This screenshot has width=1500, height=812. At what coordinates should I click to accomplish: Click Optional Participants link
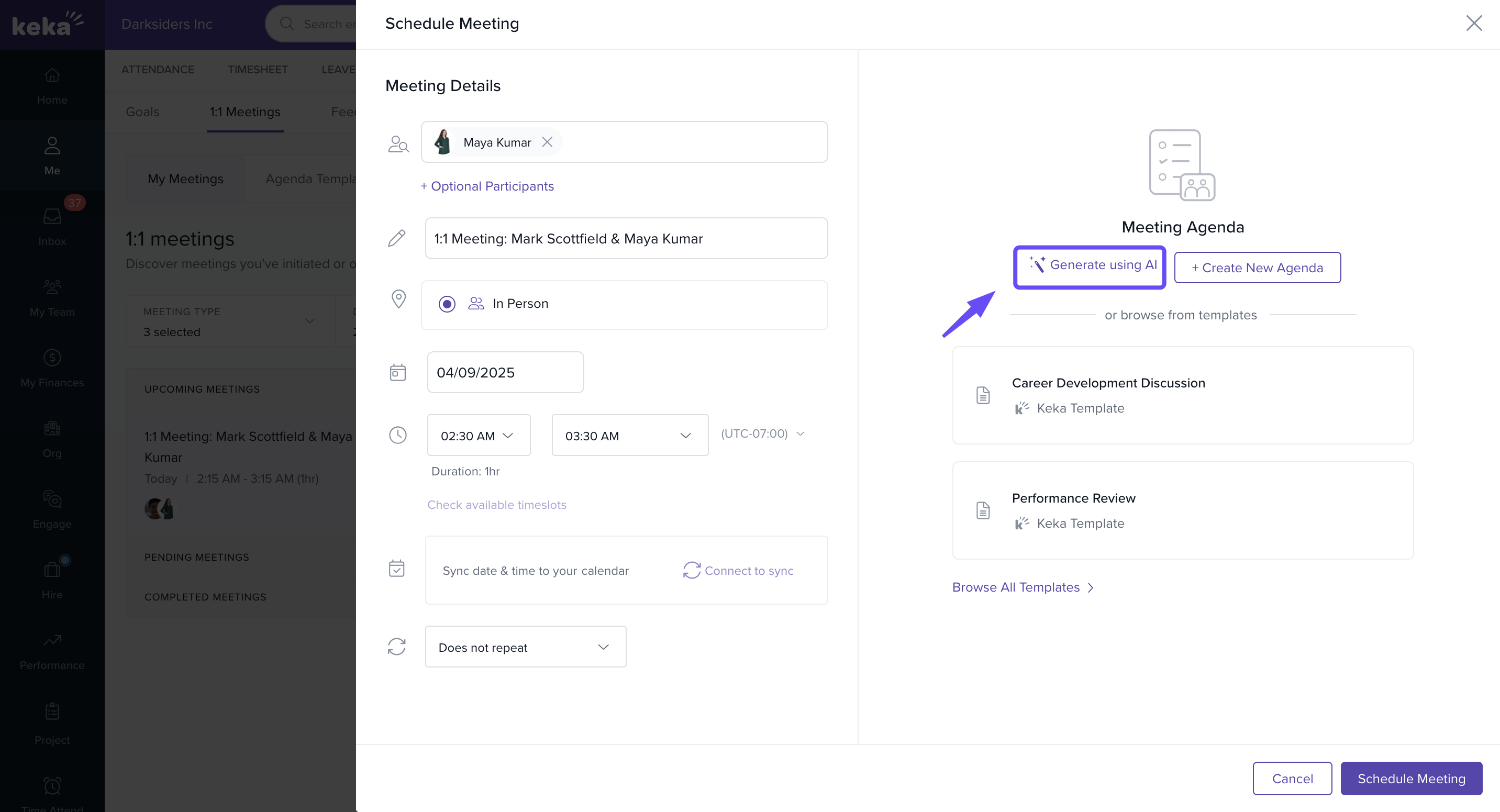[487, 186]
